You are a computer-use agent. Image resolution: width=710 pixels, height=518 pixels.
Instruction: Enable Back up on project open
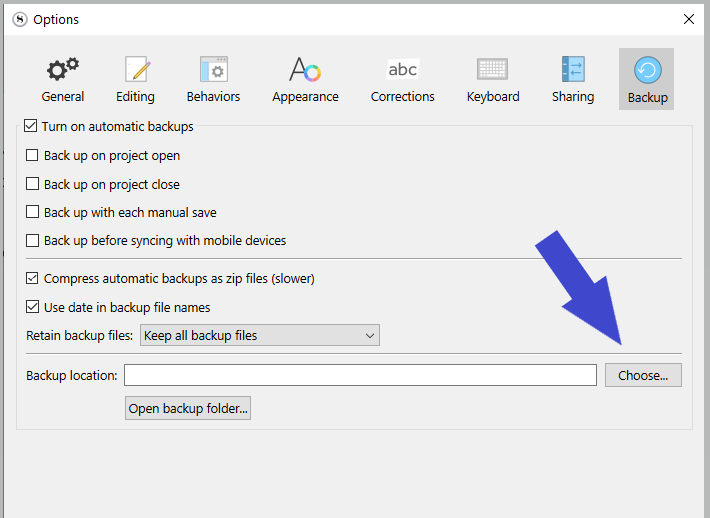(33, 156)
